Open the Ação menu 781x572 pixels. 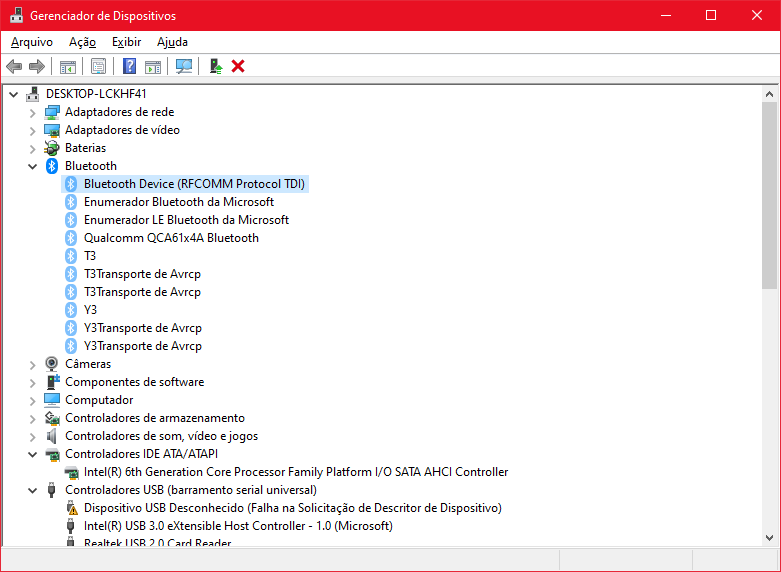point(82,42)
